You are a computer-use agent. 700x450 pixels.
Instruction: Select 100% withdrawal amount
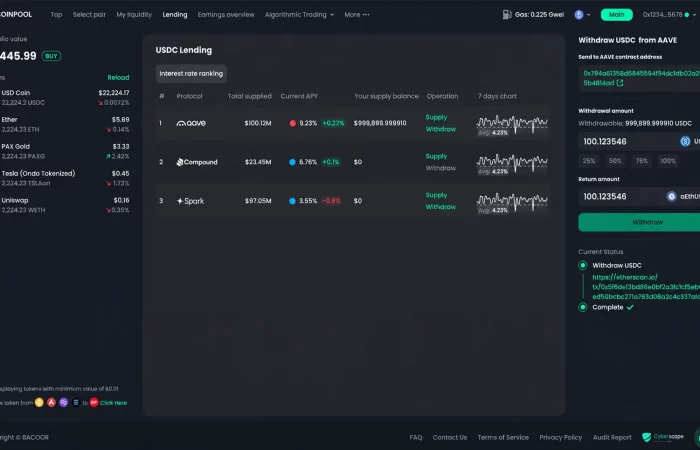coord(668,161)
